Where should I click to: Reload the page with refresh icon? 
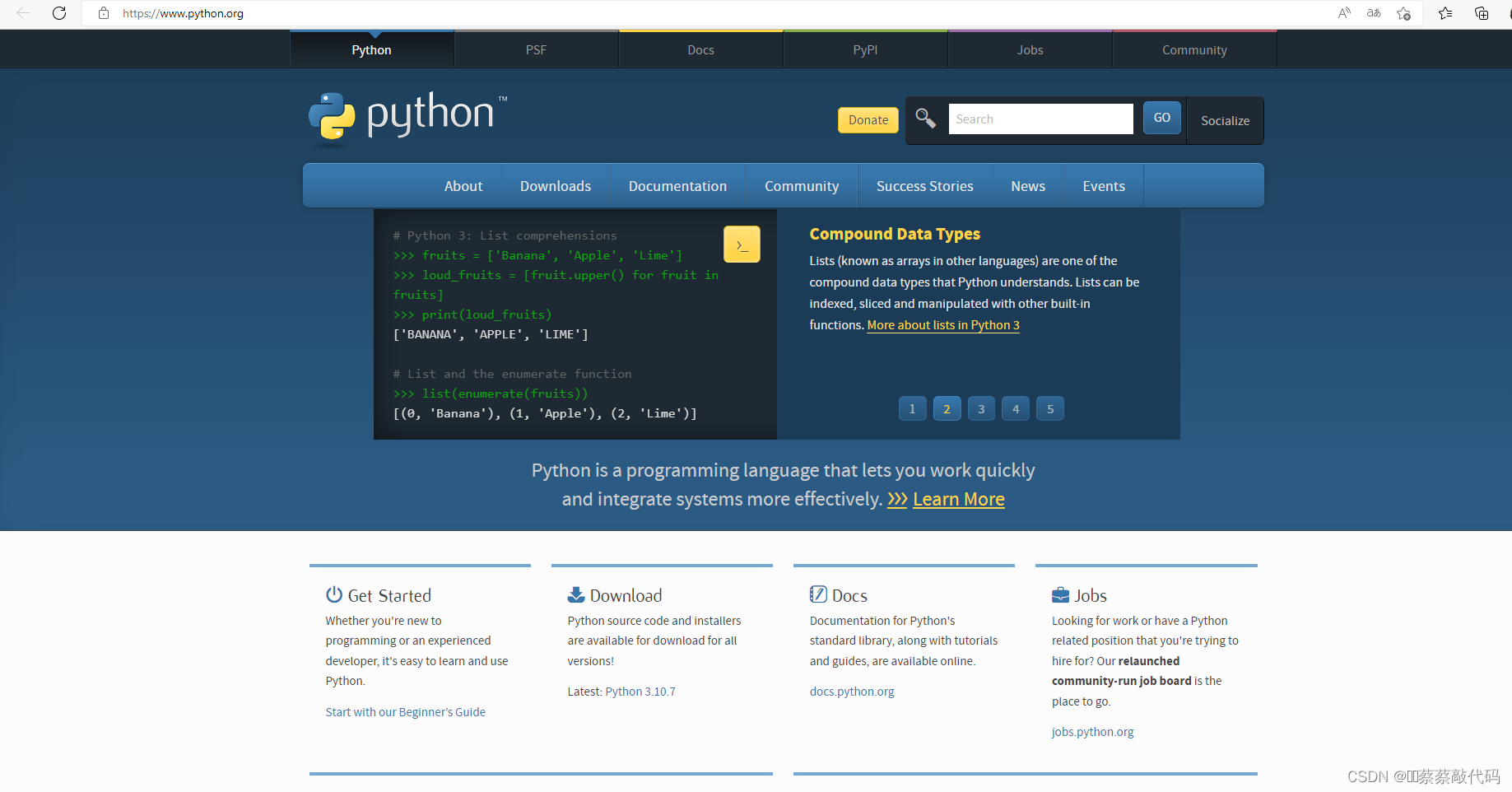tap(59, 13)
